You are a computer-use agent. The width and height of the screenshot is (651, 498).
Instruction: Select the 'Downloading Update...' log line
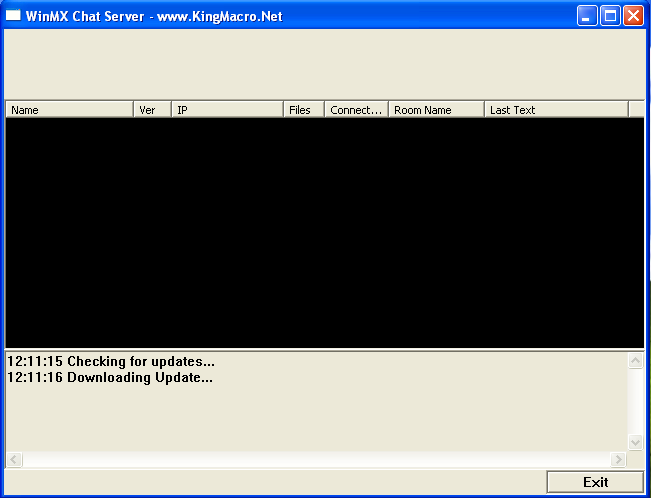110,378
